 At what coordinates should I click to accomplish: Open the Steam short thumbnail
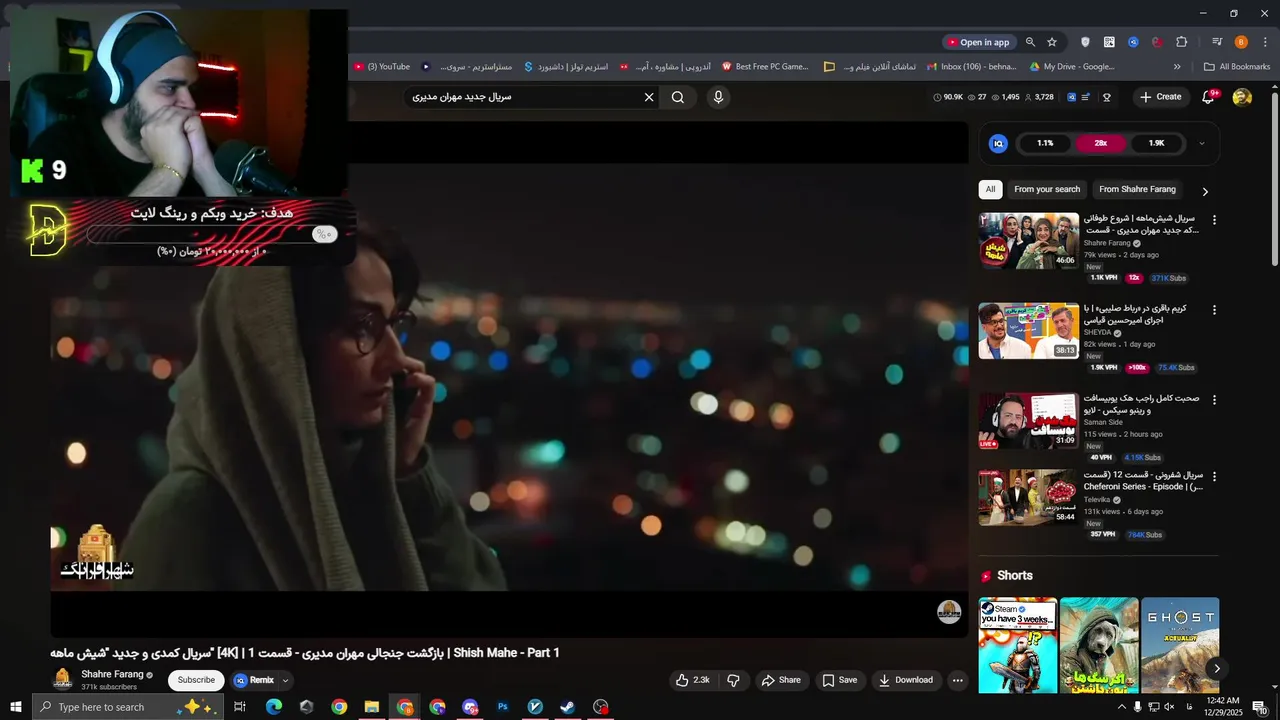(1017, 645)
